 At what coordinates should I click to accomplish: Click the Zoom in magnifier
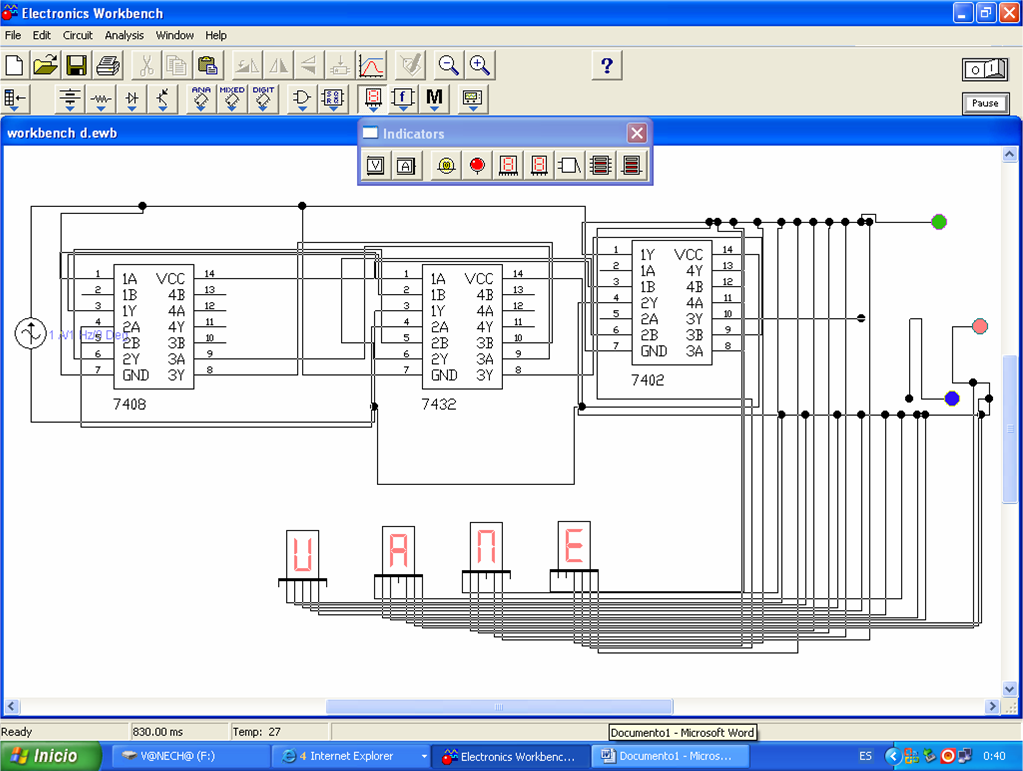click(x=480, y=66)
